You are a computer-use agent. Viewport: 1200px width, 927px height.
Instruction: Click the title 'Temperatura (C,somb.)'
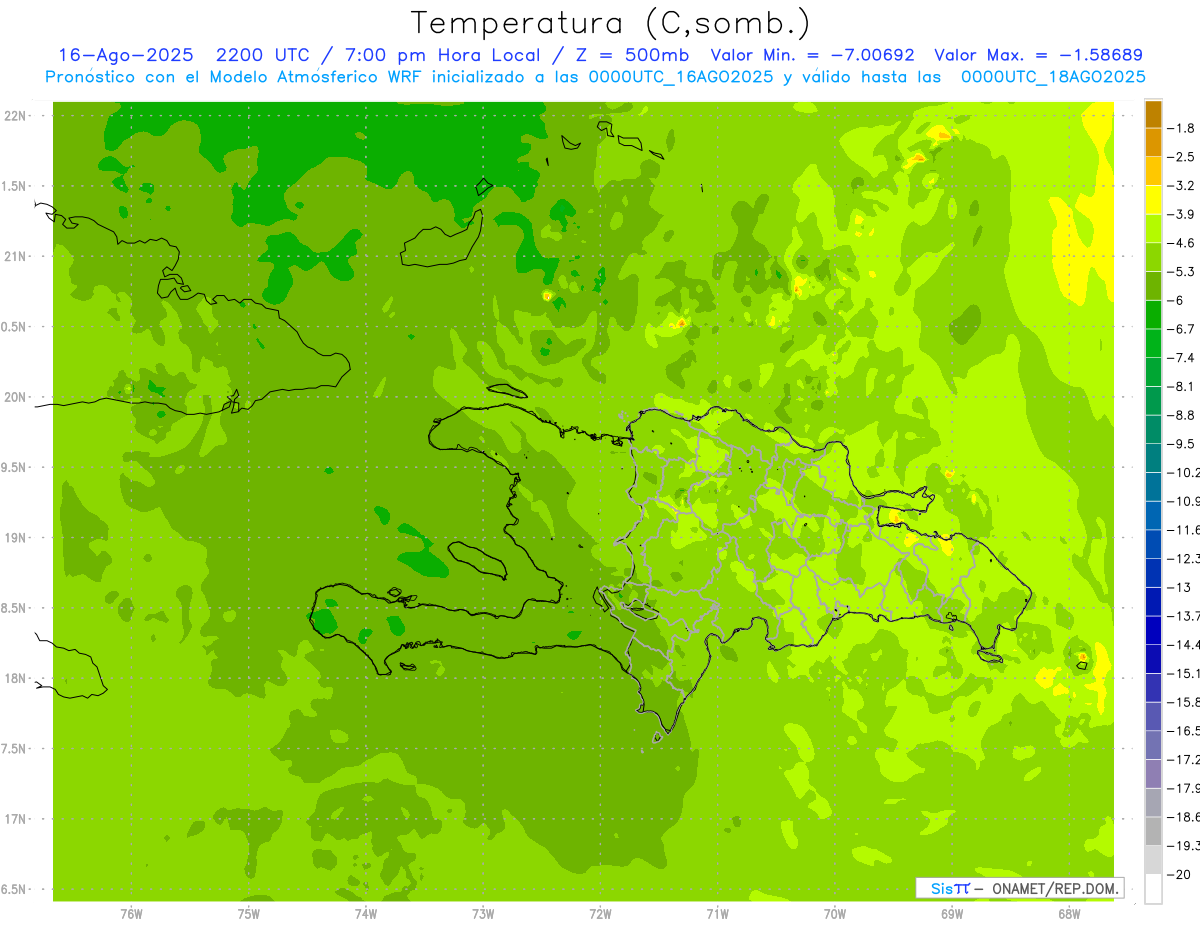point(611,23)
